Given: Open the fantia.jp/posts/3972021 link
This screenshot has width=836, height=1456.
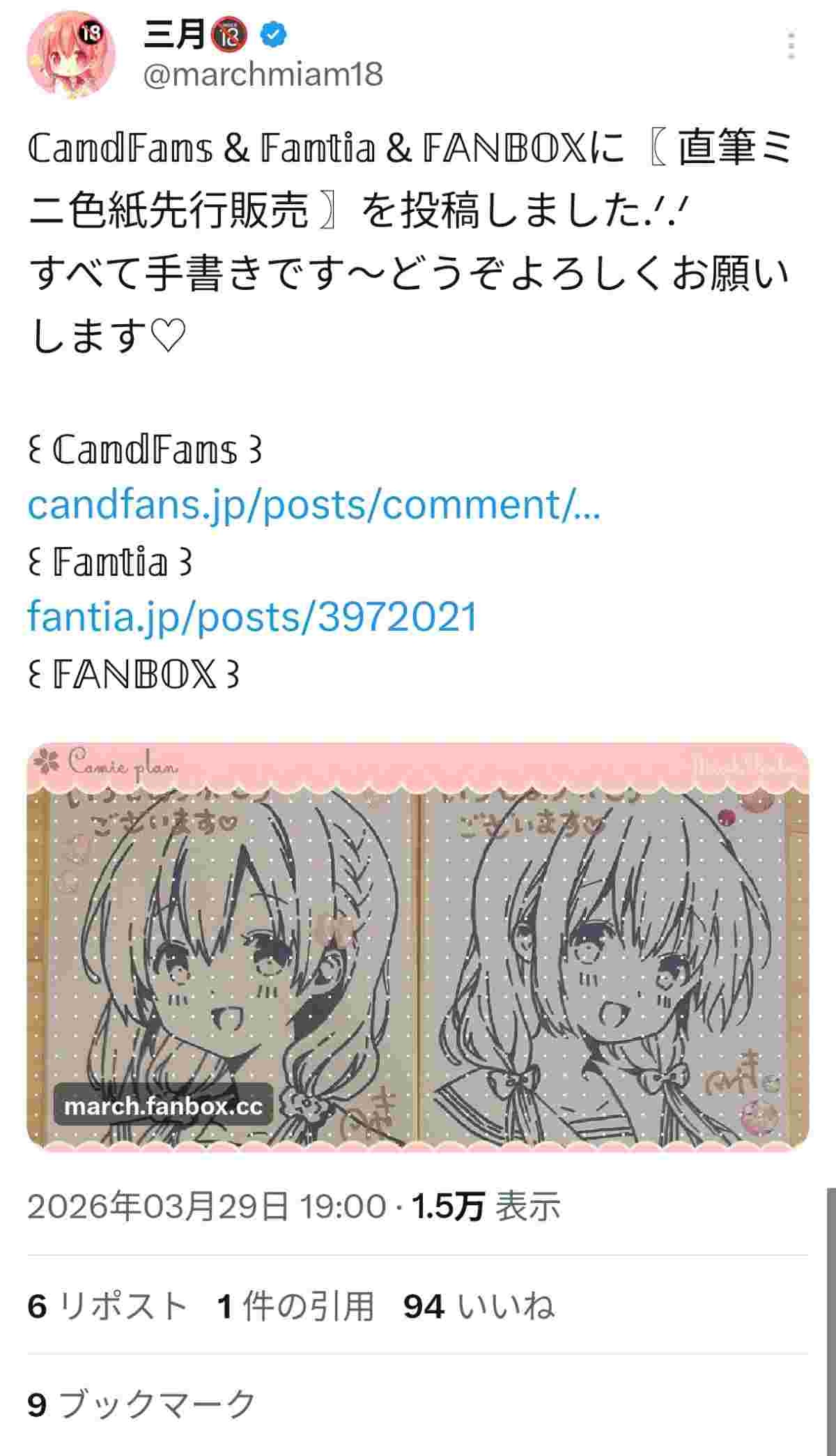Looking at the screenshot, I should [x=253, y=617].
